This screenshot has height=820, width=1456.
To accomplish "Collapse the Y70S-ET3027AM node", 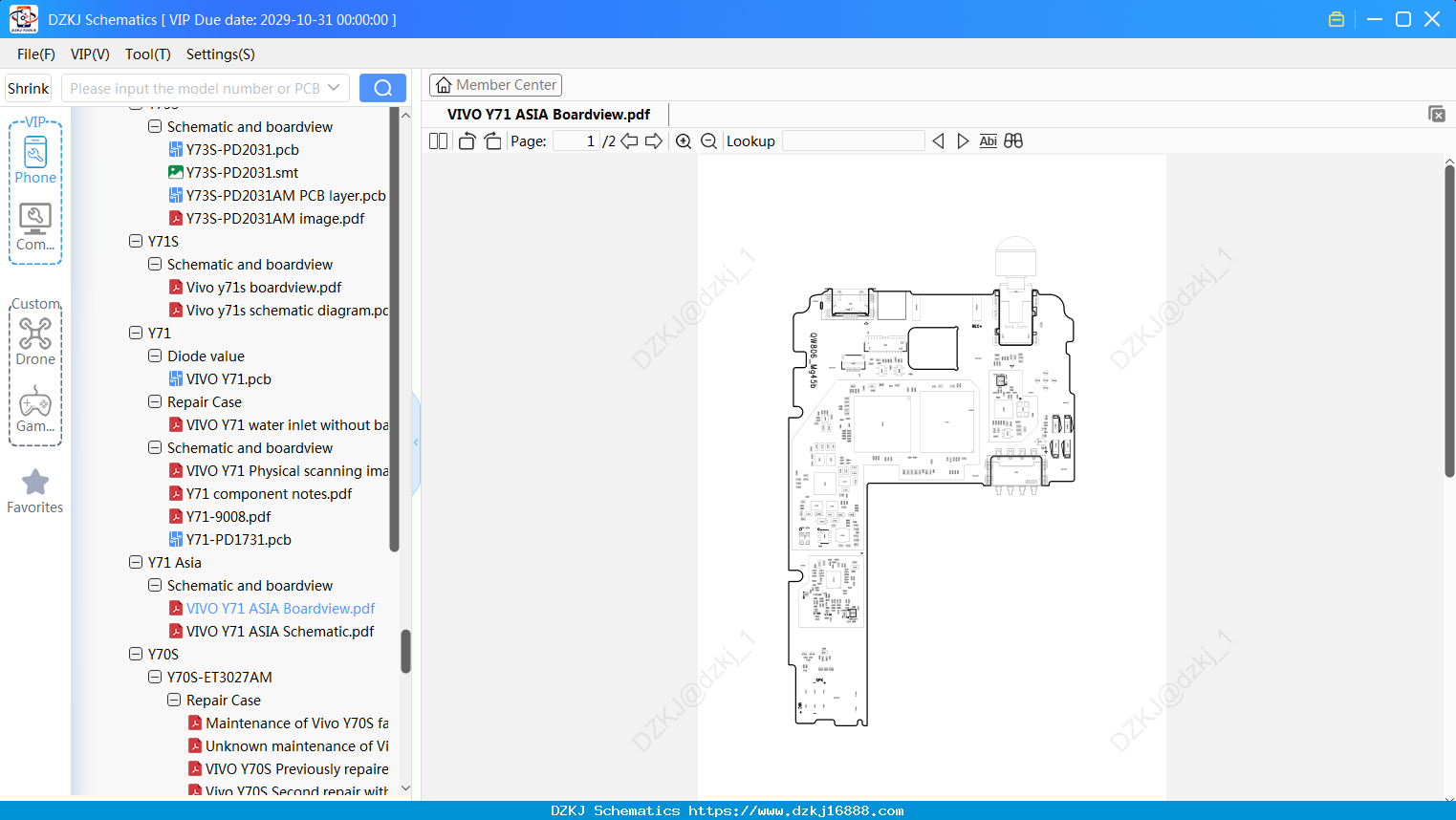I will [x=155, y=677].
